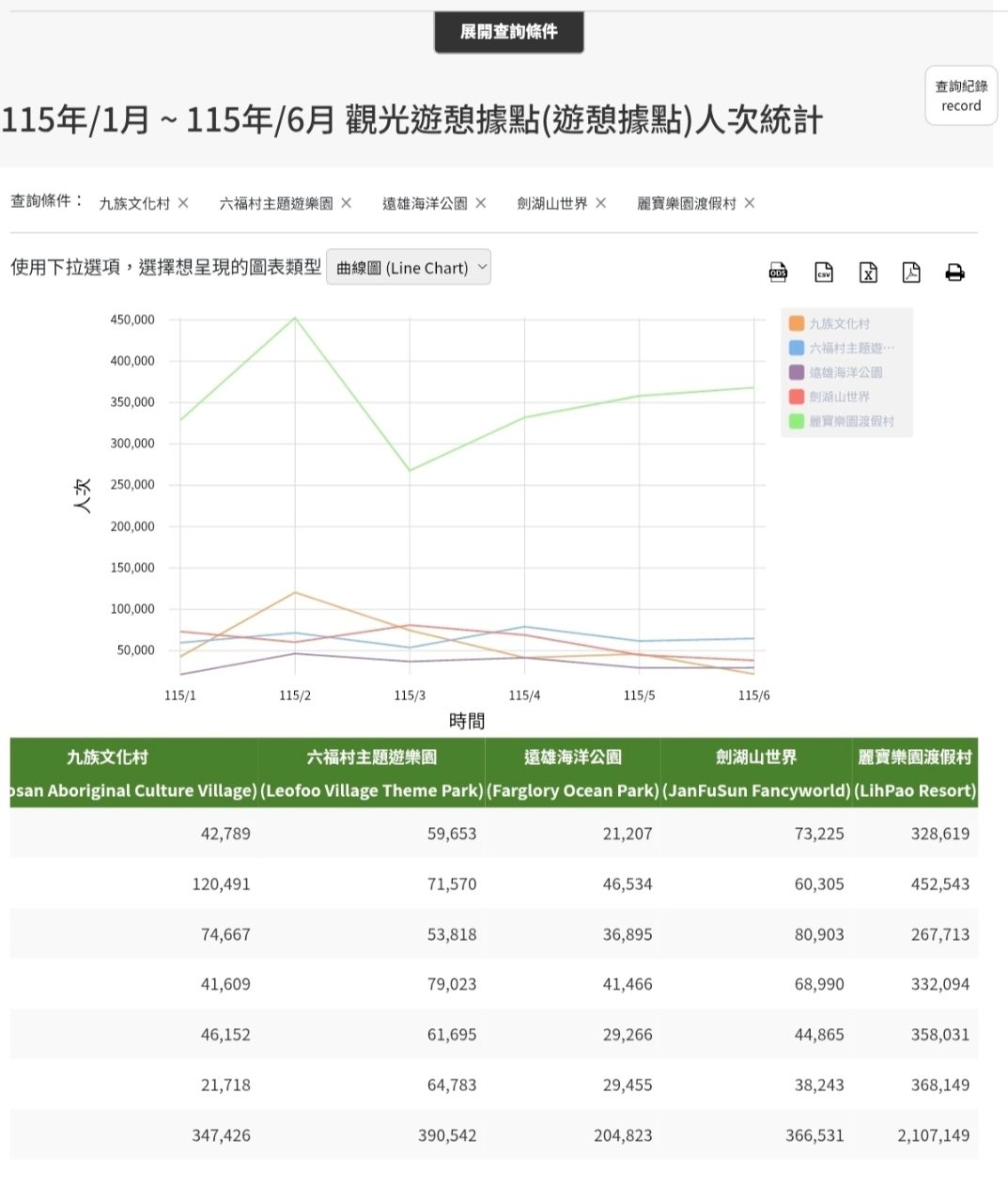Click chart x-axis label 115/6
1008x1203 pixels.
tap(753, 695)
